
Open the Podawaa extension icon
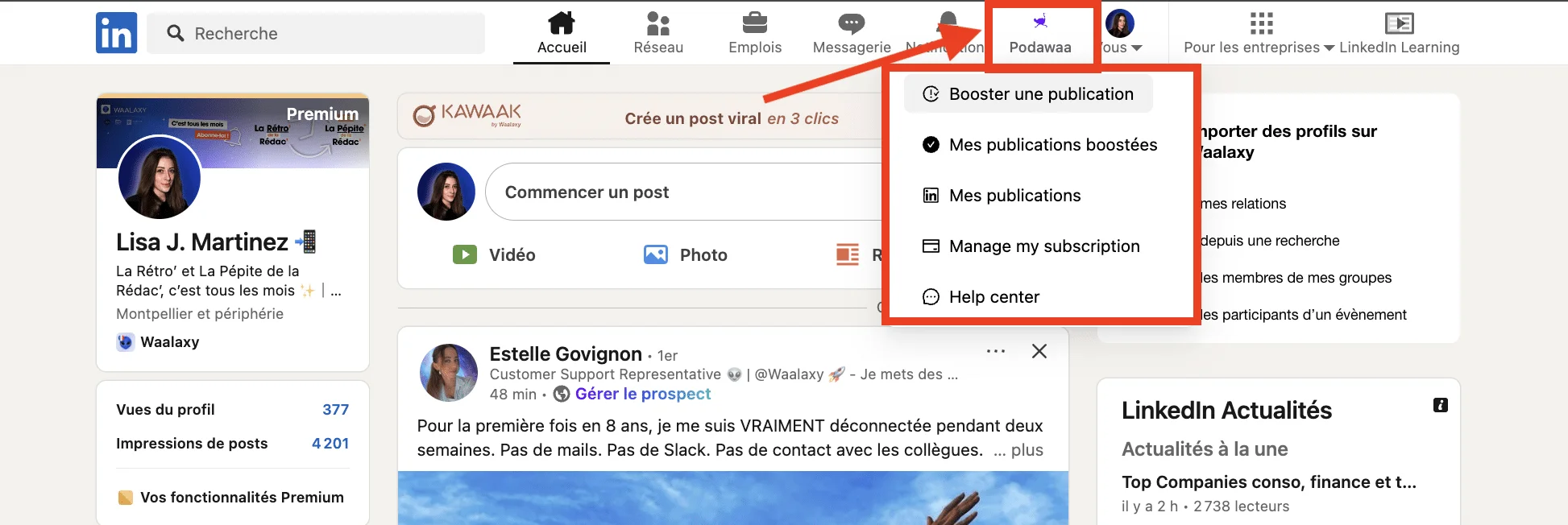pos(1040,22)
